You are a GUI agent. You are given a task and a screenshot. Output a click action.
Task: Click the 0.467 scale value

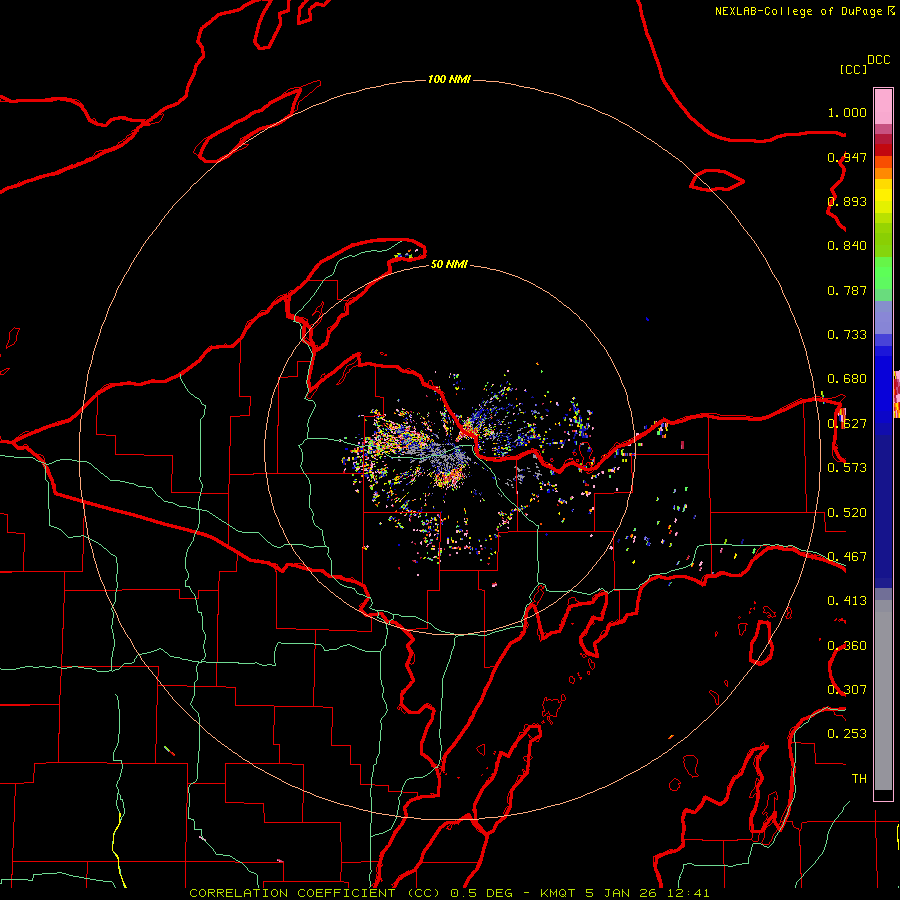click(x=847, y=557)
